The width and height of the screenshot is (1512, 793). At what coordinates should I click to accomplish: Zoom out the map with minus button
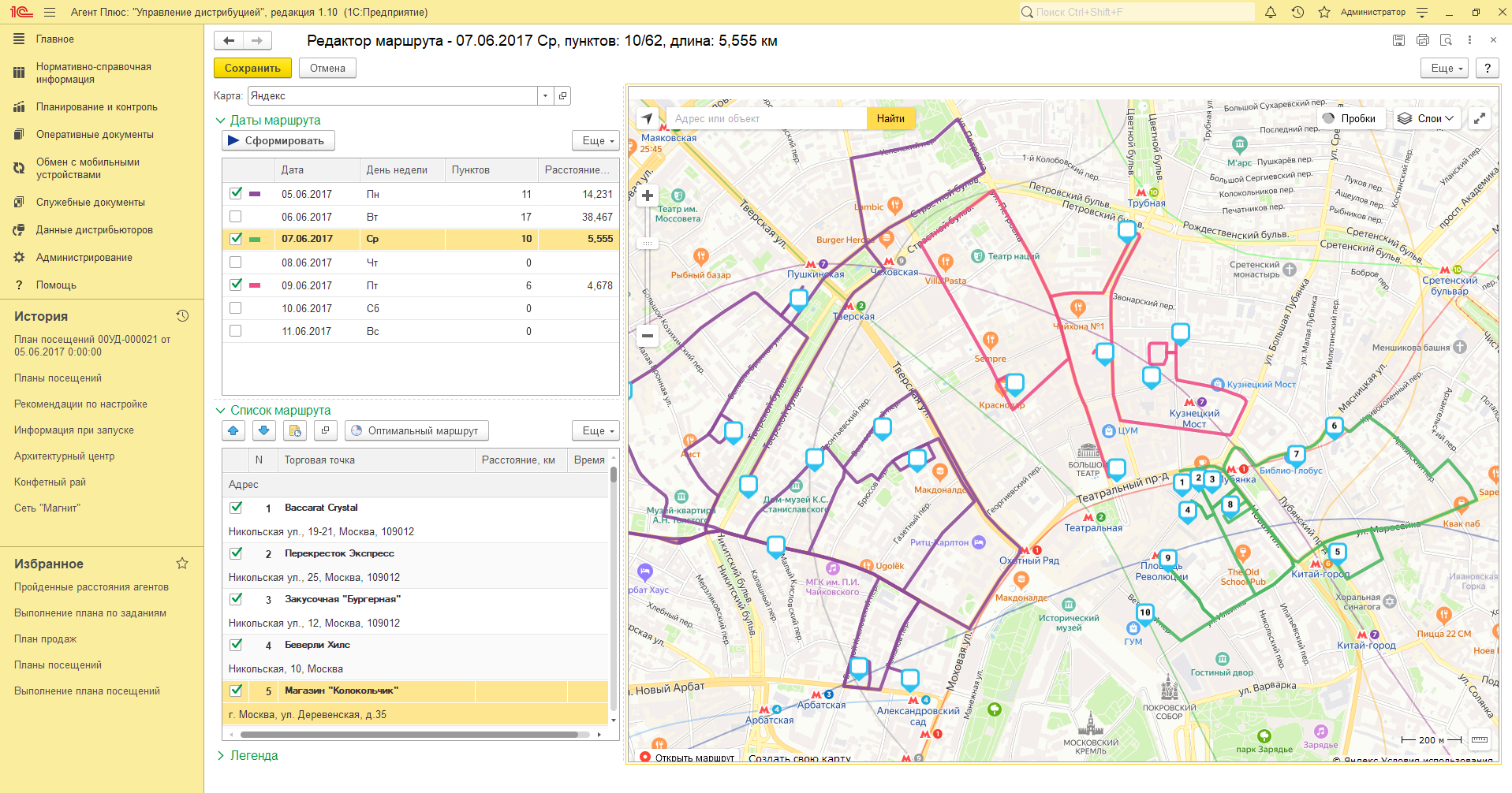tap(648, 335)
